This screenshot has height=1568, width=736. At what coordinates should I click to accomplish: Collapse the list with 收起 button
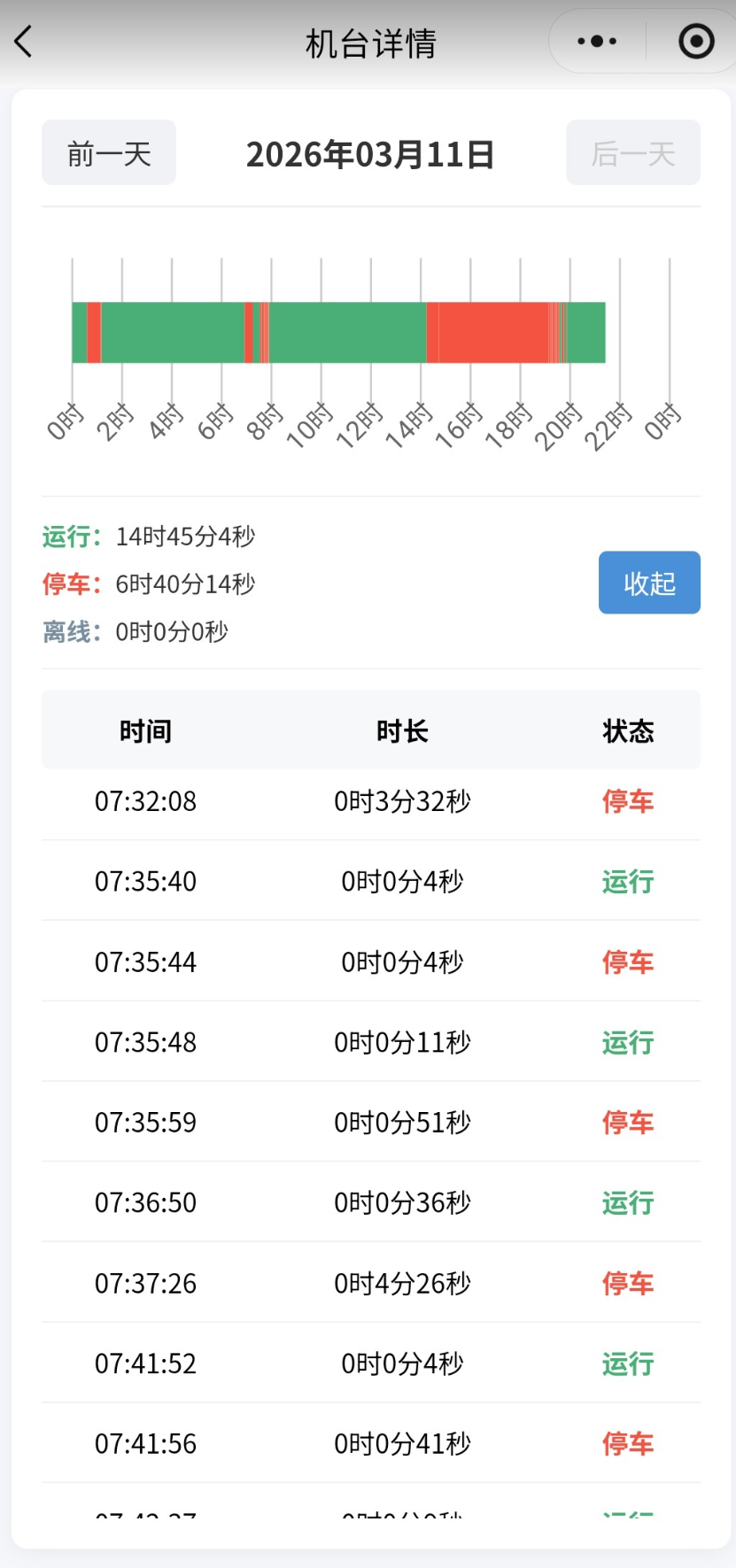point(649,583)
